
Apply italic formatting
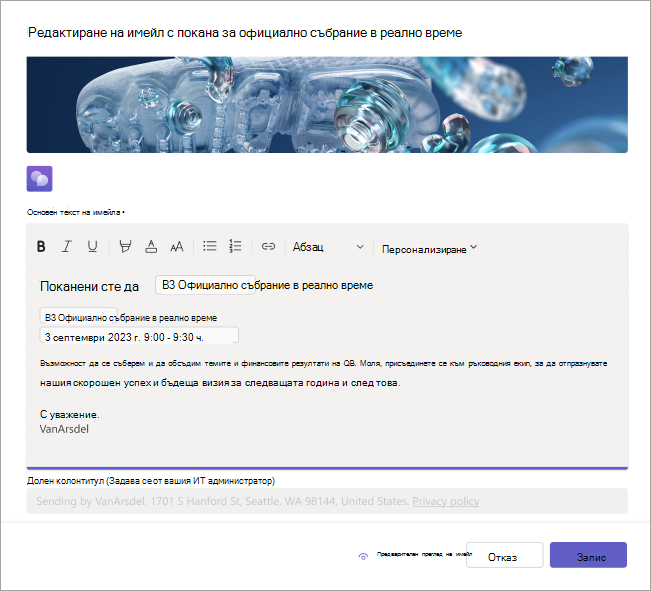(x=66, y=247)
